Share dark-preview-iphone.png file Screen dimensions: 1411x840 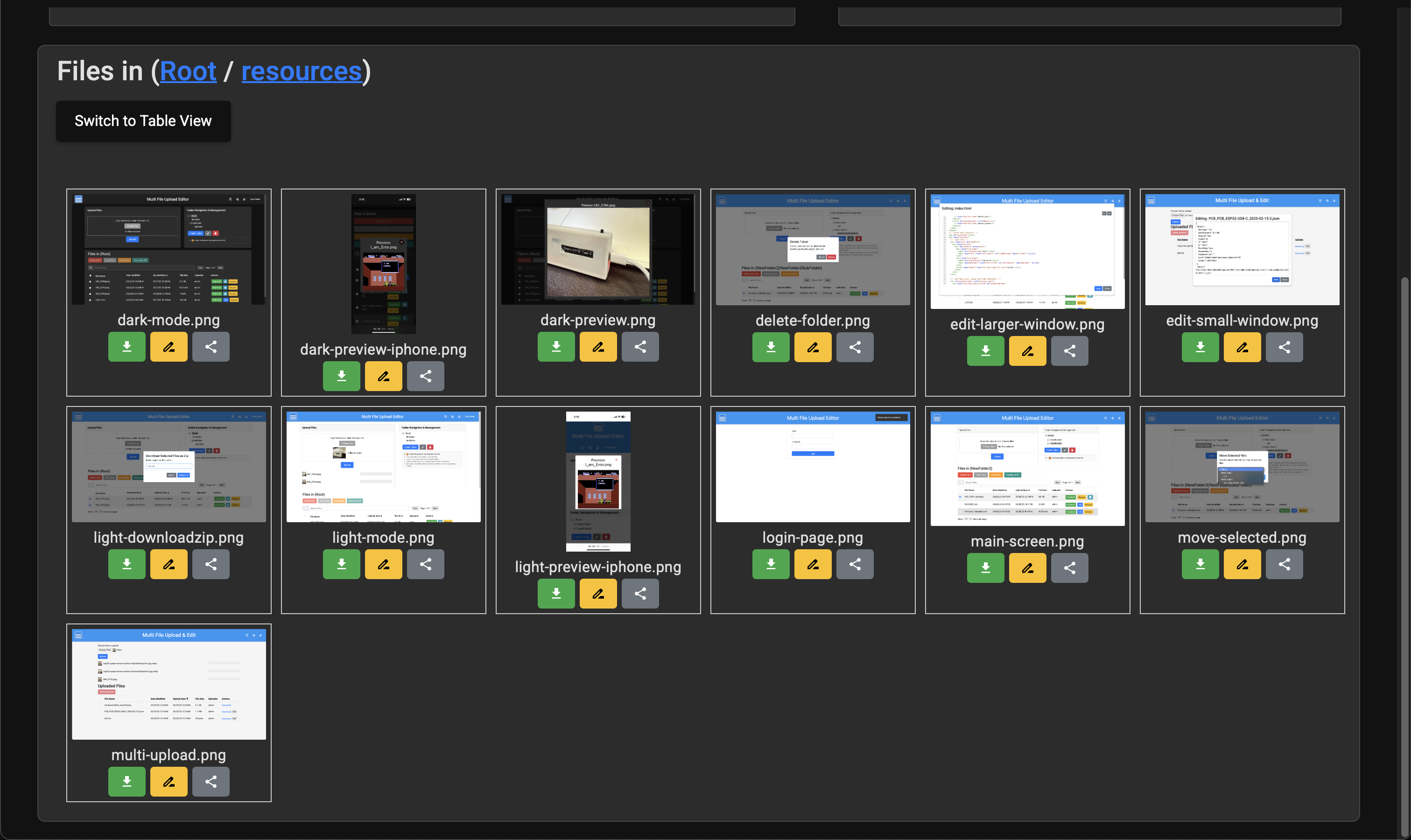[426, 376]
